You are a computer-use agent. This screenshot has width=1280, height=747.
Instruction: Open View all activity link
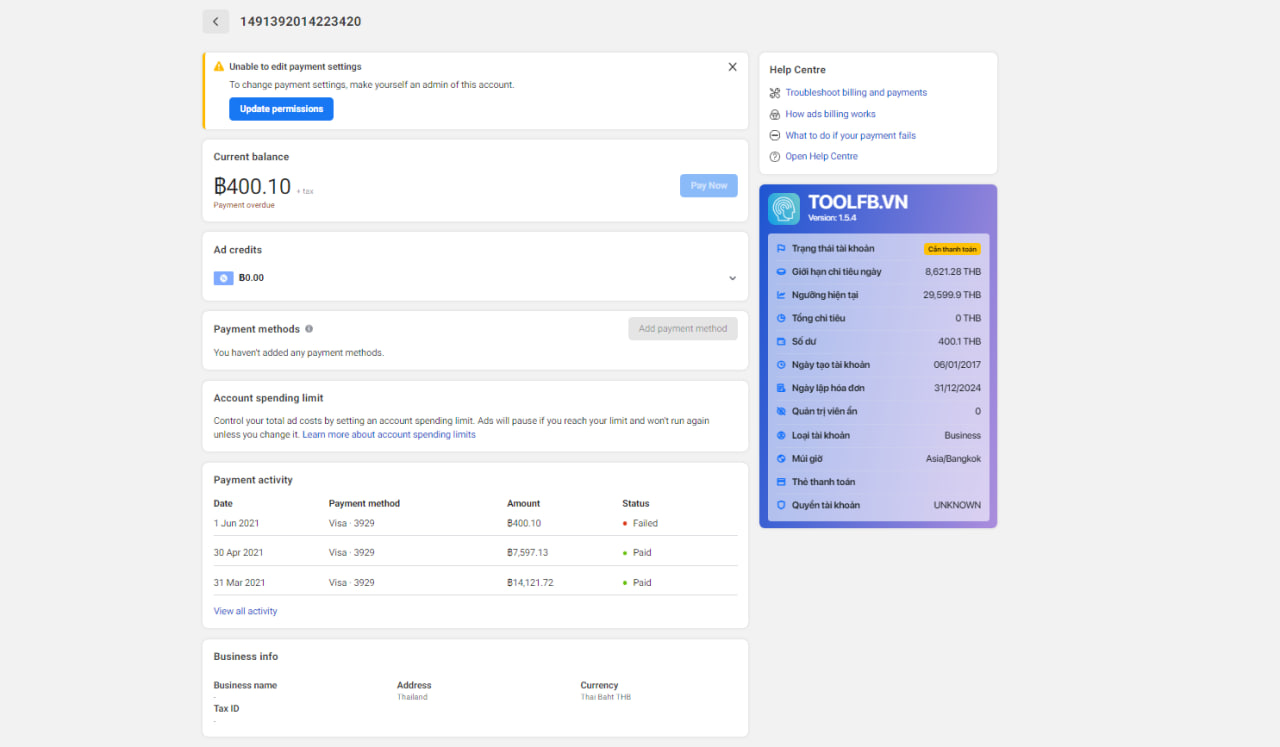point(245,611)
